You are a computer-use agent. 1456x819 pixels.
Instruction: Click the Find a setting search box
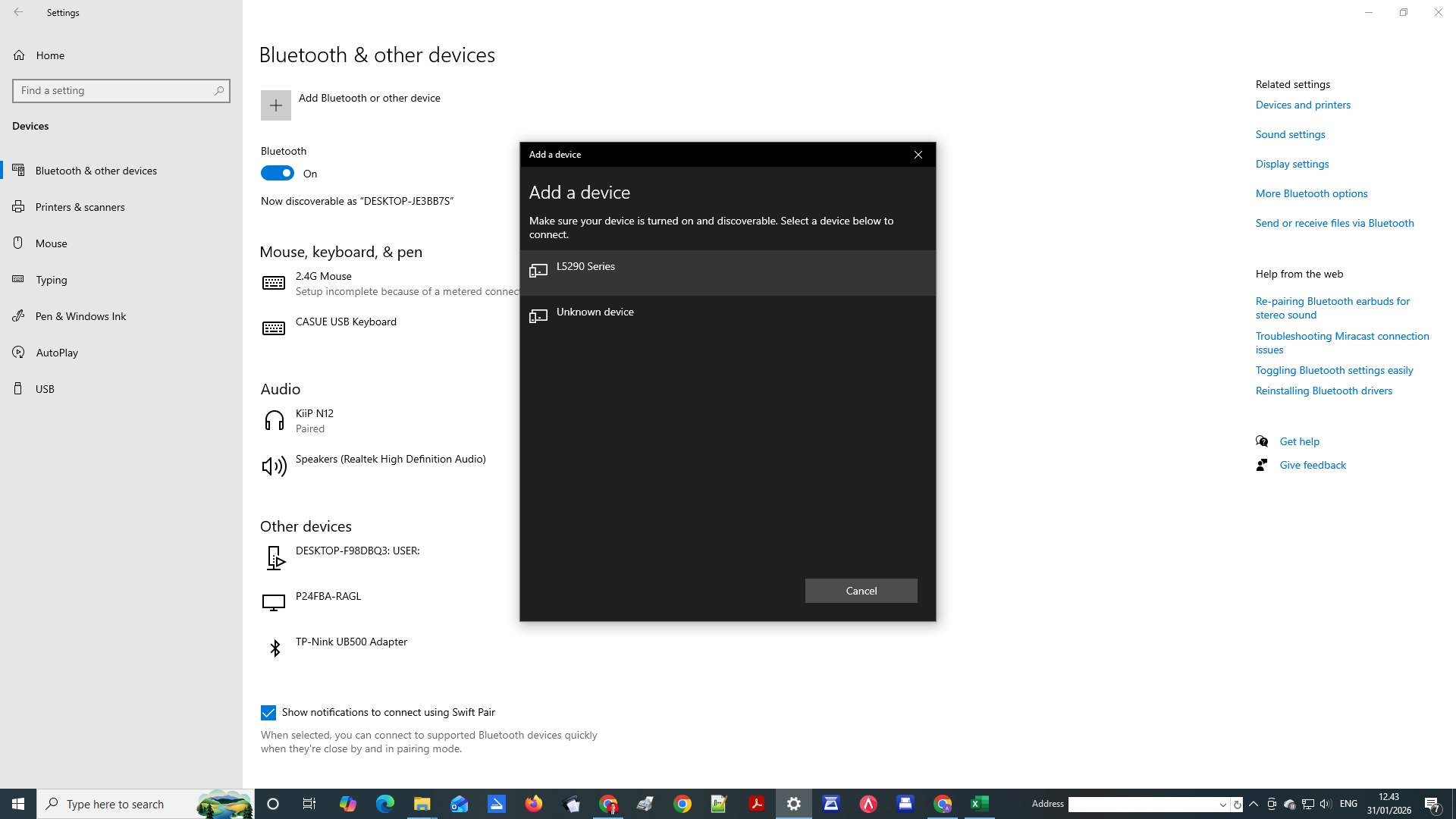114,90
